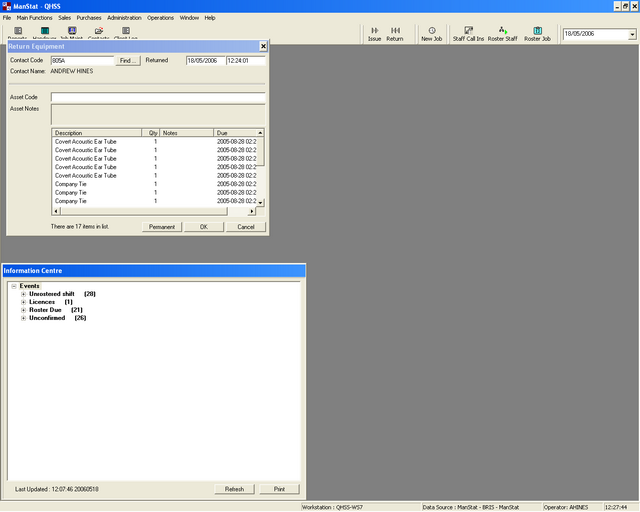This screenshot has height=512, width=640.
Task: Open New Job from toolbar
Action: pos(432,34)
